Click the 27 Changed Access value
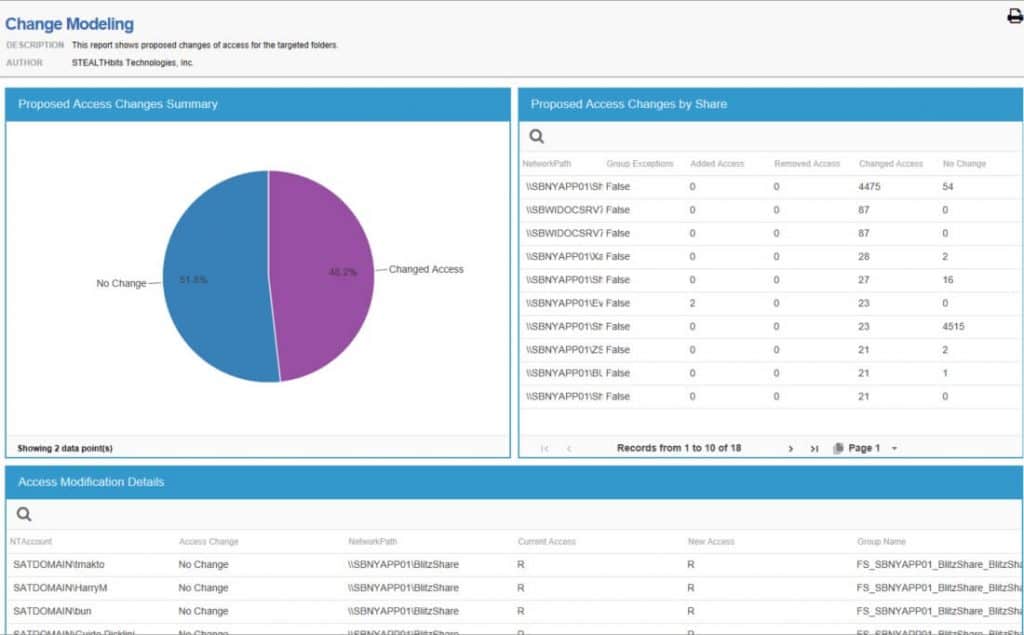1024x635 pixels. [x=863, y=280]
